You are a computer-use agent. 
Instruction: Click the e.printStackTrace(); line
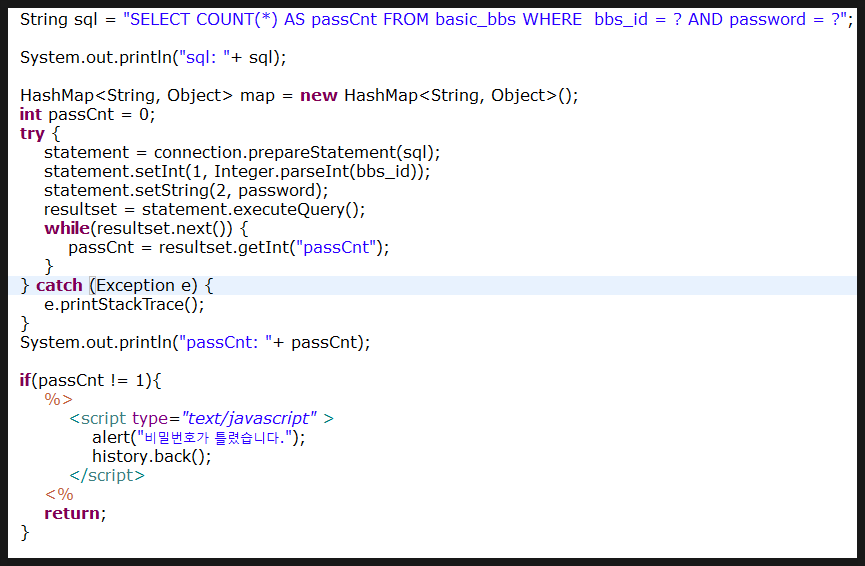[x=124, y=305]
